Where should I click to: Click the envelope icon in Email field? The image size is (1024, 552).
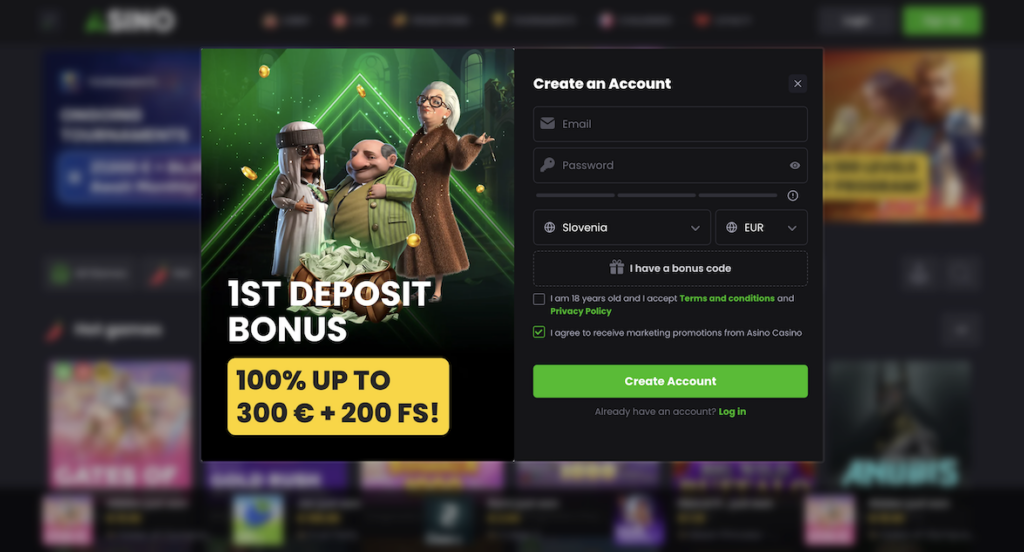click(x=547, y=123)
